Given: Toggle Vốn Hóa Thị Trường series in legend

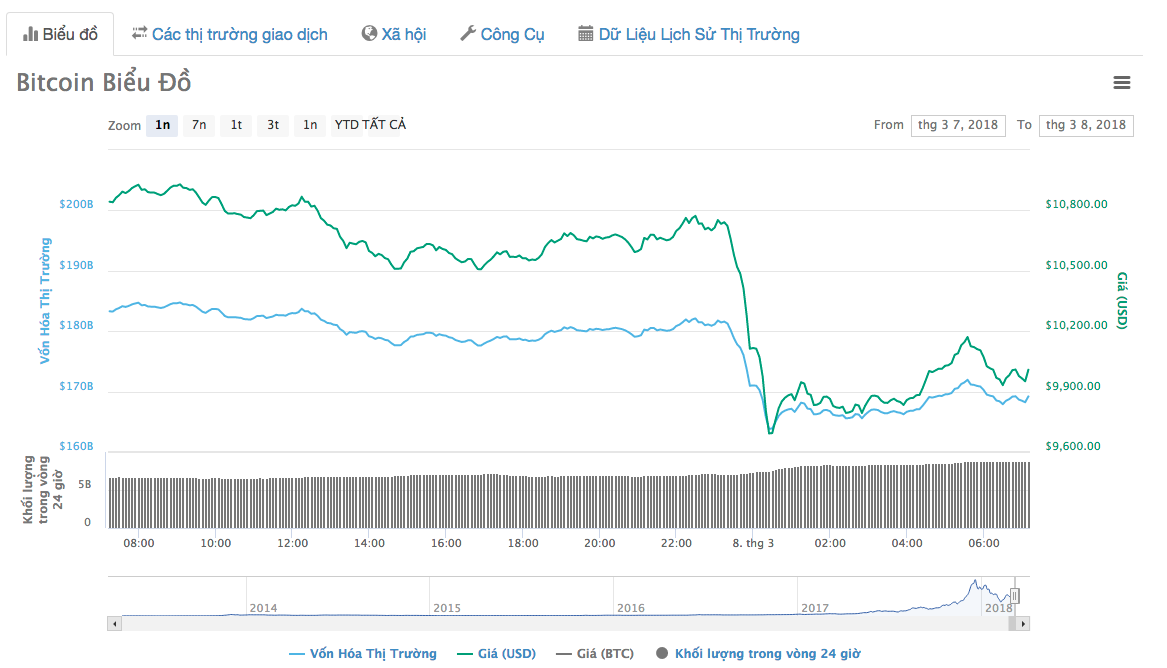Looking at the screenshot, I should [362, 654].
